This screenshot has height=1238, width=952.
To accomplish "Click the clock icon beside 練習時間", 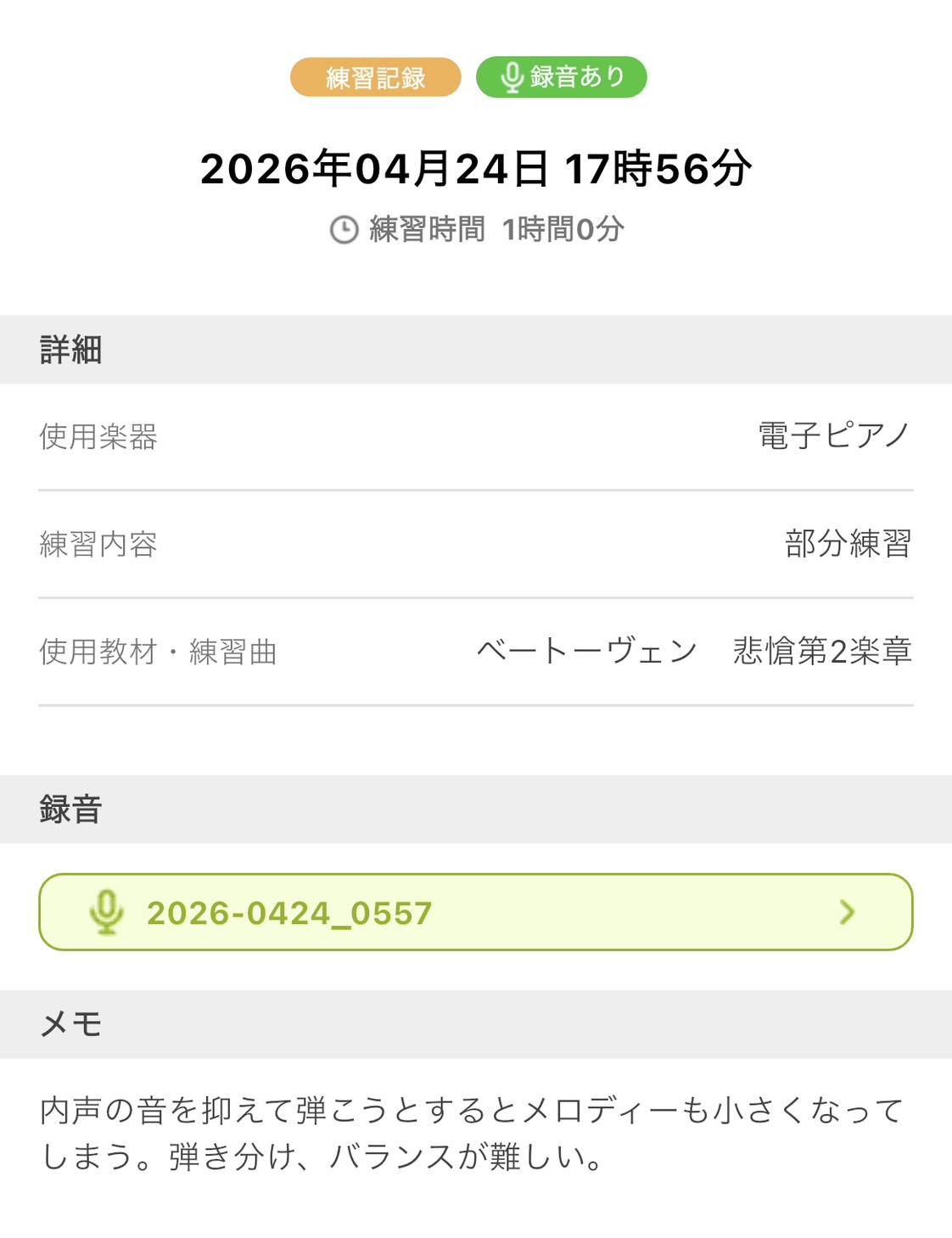I will (x=344, y=230).
